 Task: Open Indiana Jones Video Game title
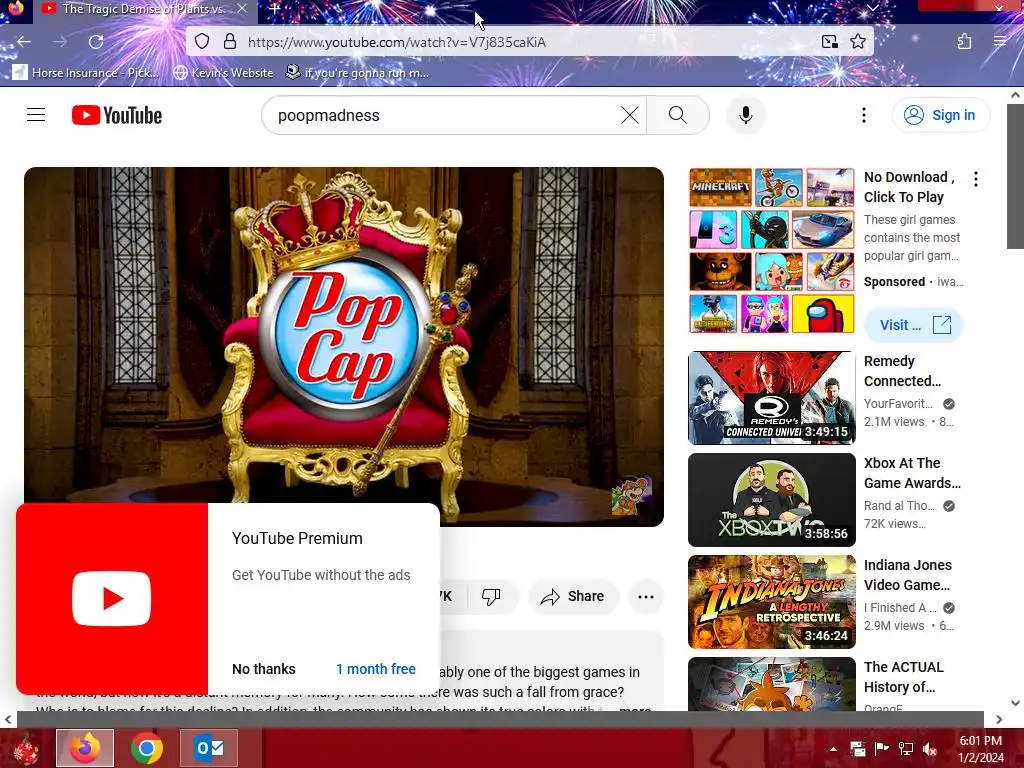tap(908, 575)
